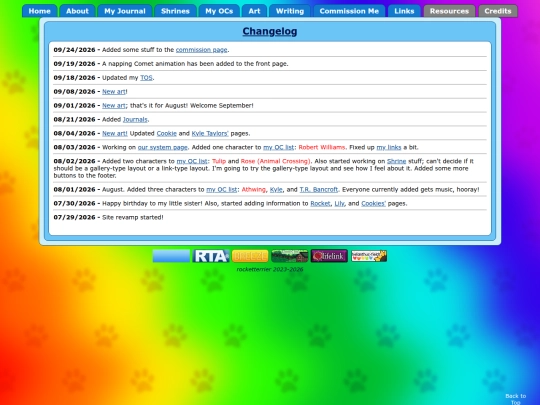
Task: Click the red Tulip character name
Action: click(219, 161)
